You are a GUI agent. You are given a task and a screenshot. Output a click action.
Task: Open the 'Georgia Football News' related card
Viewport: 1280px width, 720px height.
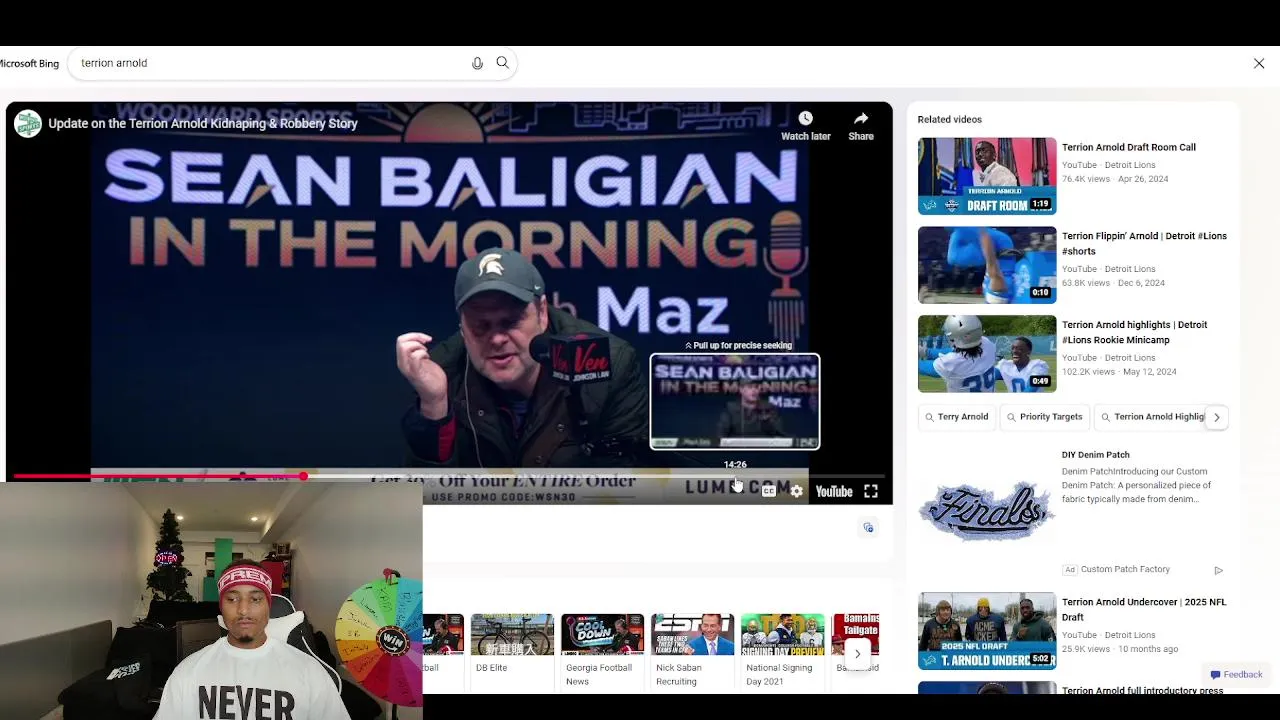click(x=602, y=651)
